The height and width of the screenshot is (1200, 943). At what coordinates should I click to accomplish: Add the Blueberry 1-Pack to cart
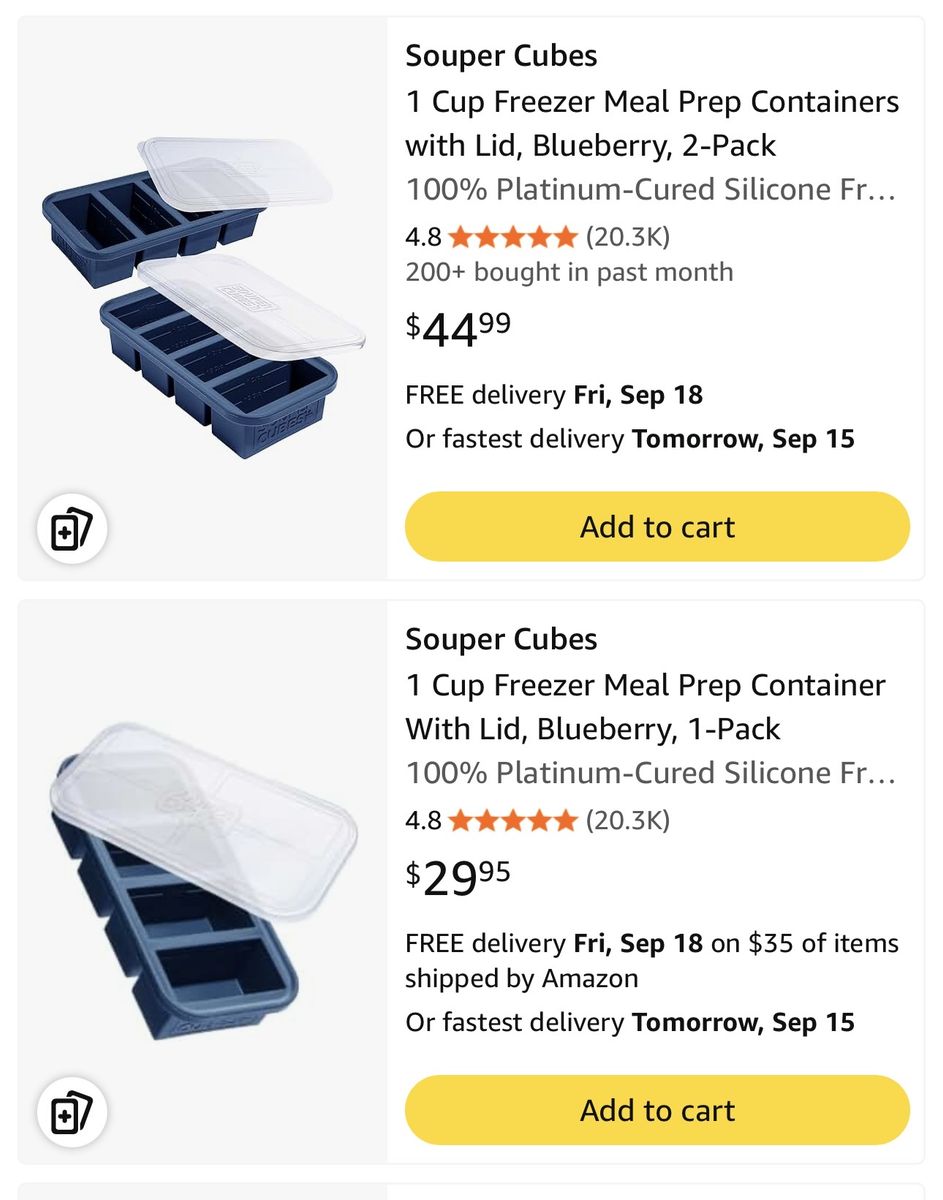click(x=657, y=1110)
